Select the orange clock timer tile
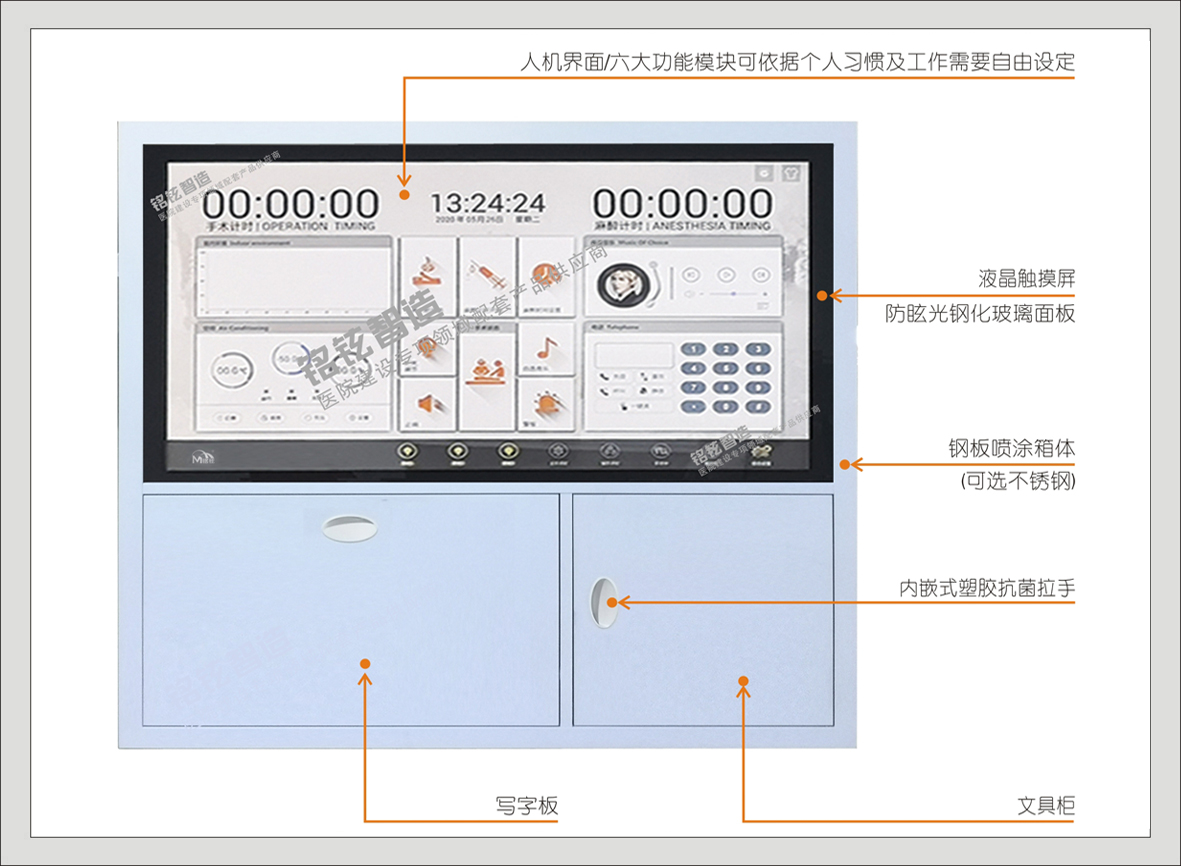The width and height of the screenshot is (1181, 866). (545, 276)
